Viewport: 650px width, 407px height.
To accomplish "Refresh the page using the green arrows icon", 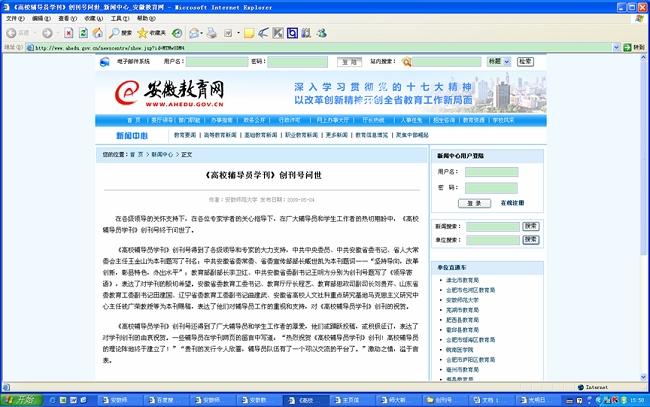I will 83,33.
